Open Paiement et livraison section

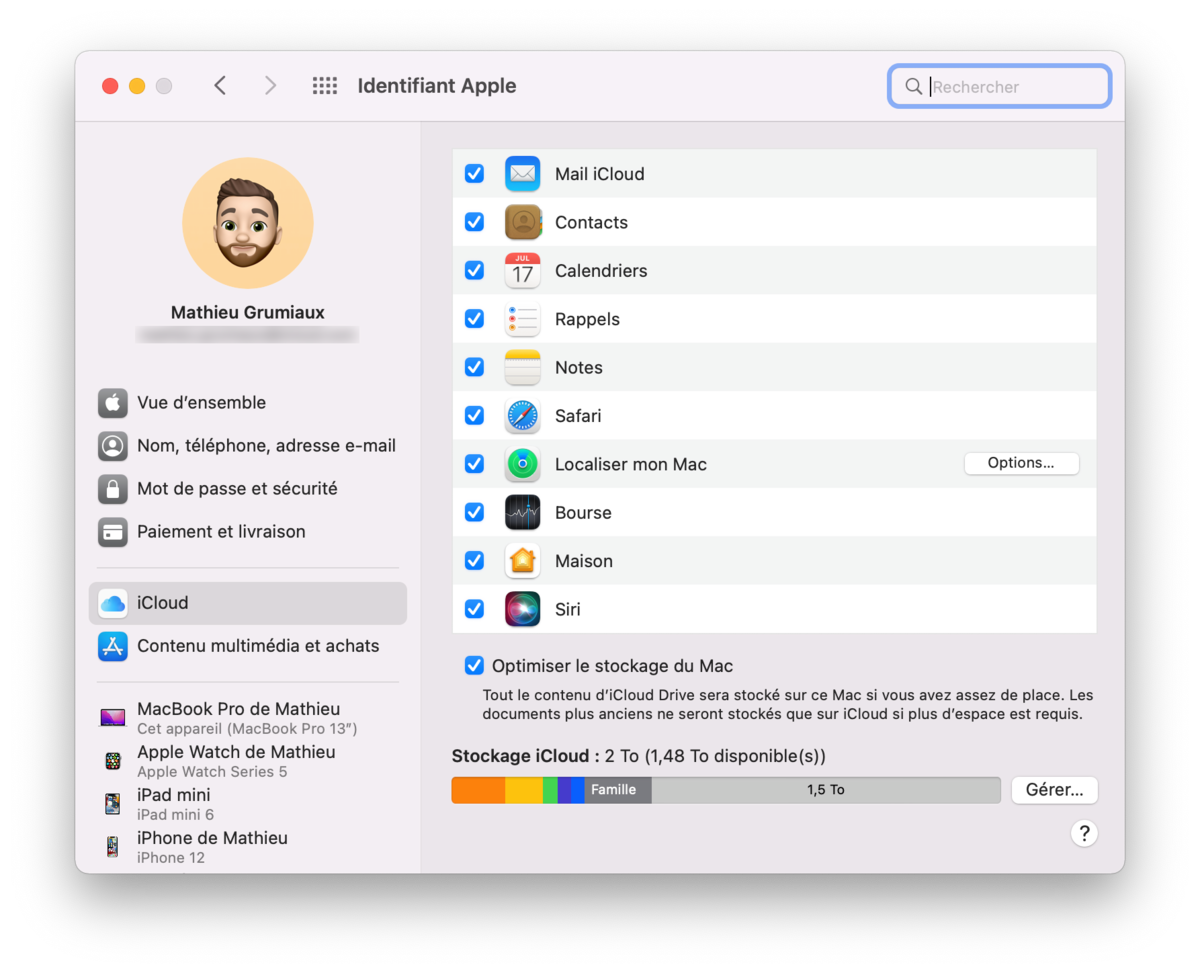[x=248, y=532]
